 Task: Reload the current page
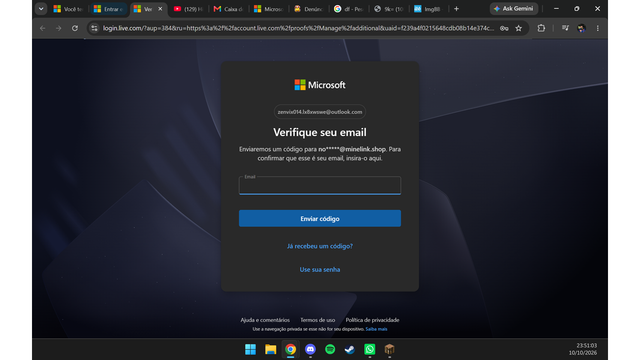[x=75, y=28]
